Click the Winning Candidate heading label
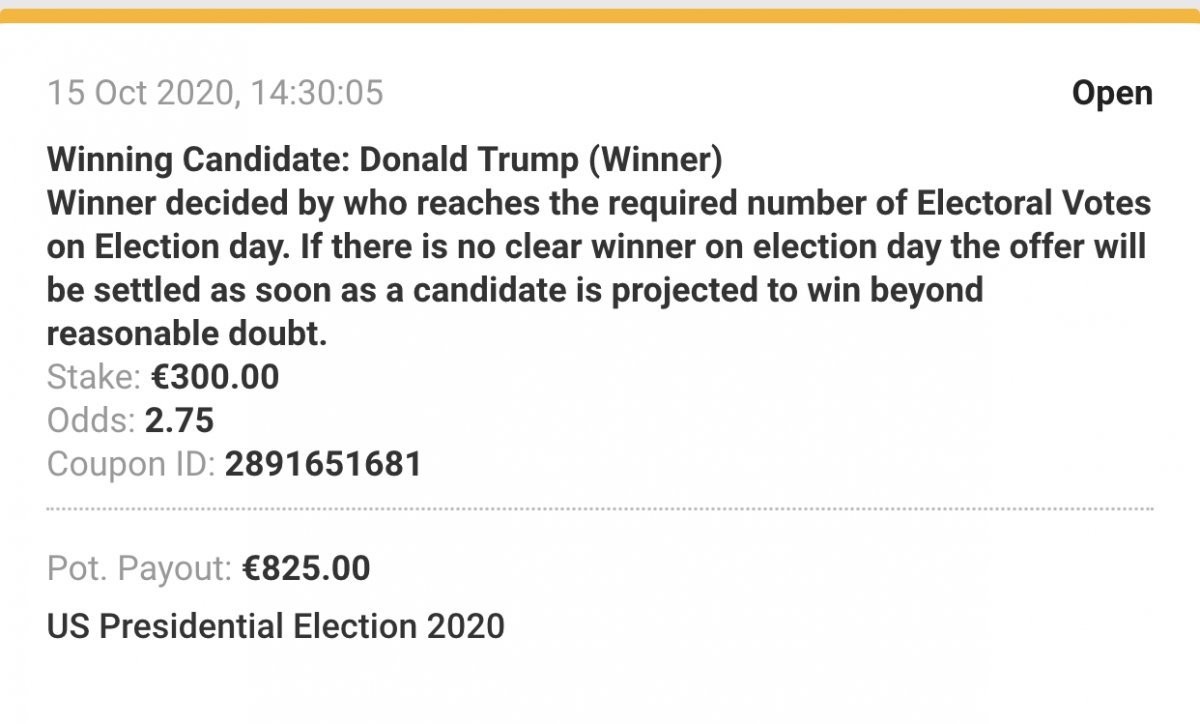This screenshot has height=724, width=1200. pyautogui.click(x=198, y=159)
